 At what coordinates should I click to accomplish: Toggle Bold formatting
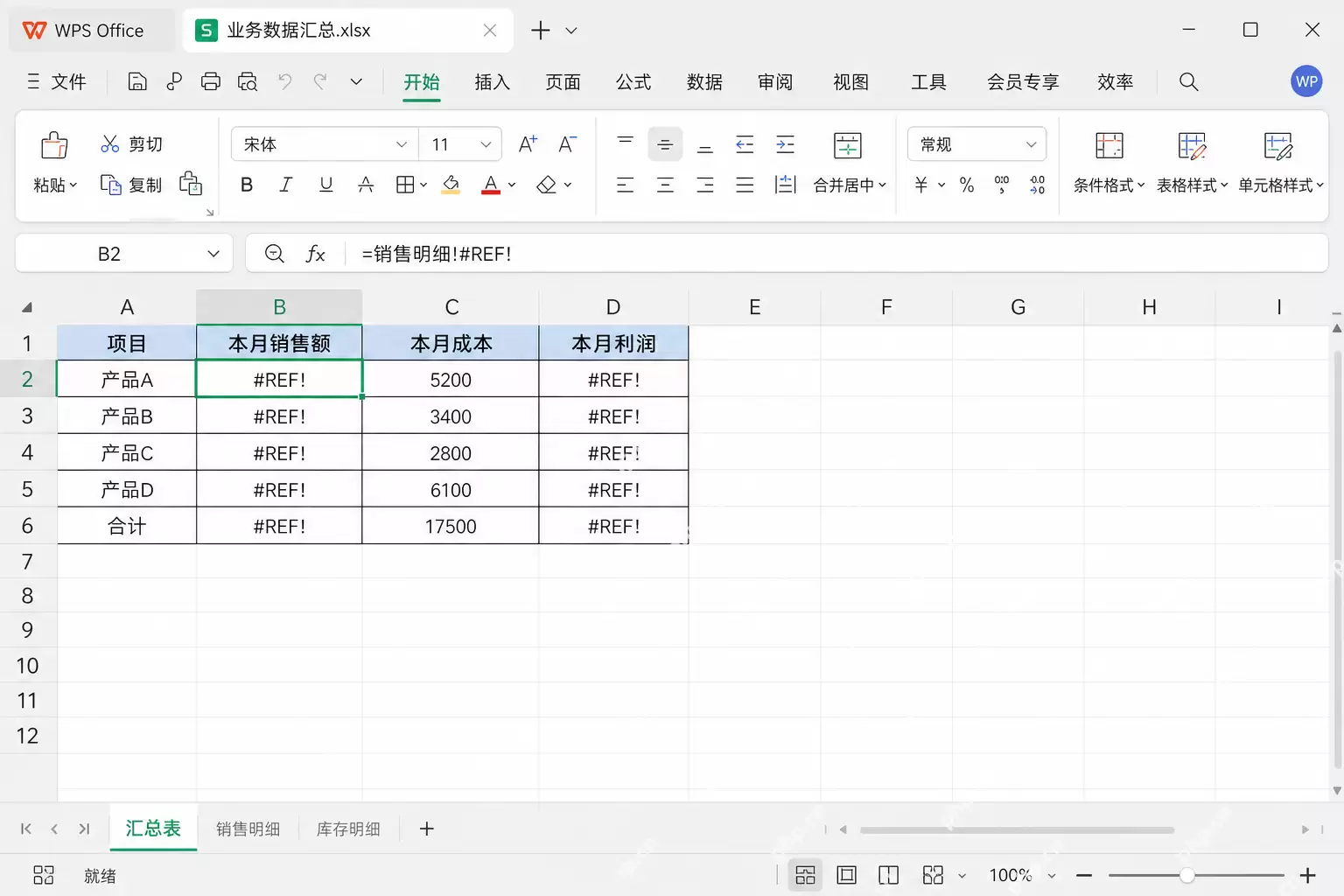(247, 185)
